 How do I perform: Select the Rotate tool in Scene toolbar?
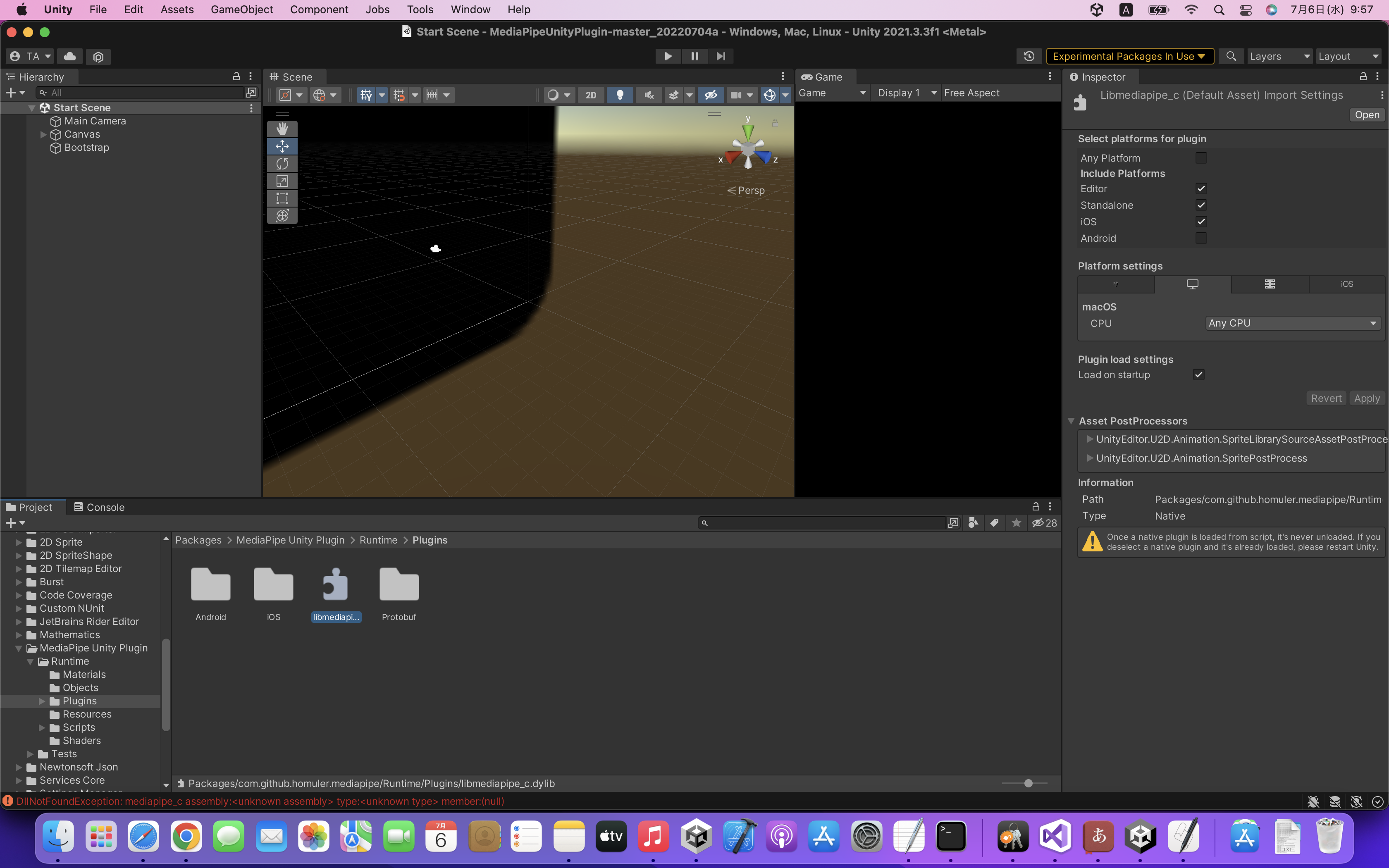[x=282, y=164]
